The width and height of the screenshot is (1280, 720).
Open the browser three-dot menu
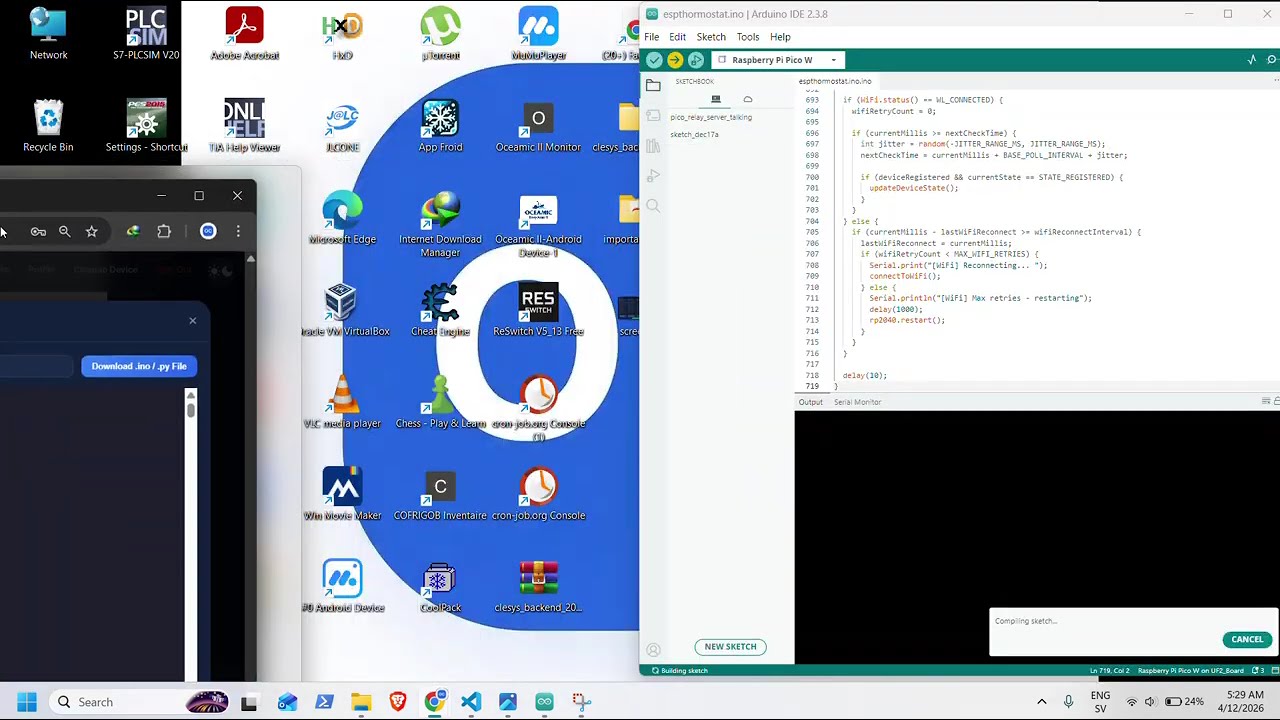(x=238, y=232)
